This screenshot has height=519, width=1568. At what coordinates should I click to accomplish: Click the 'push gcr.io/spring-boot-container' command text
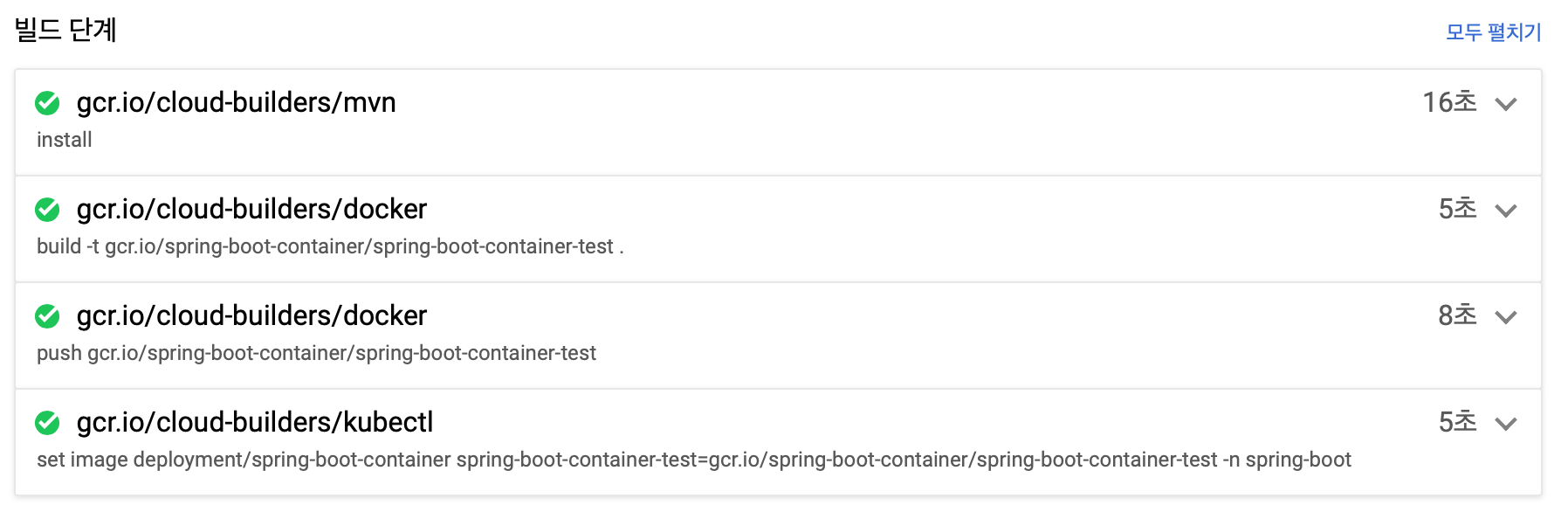coord(316,353)
